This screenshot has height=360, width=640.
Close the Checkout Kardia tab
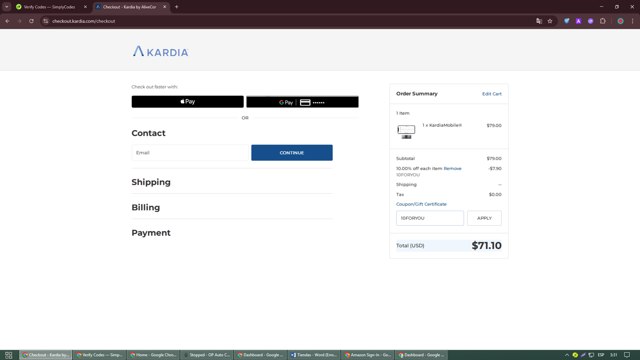(164, 7)
